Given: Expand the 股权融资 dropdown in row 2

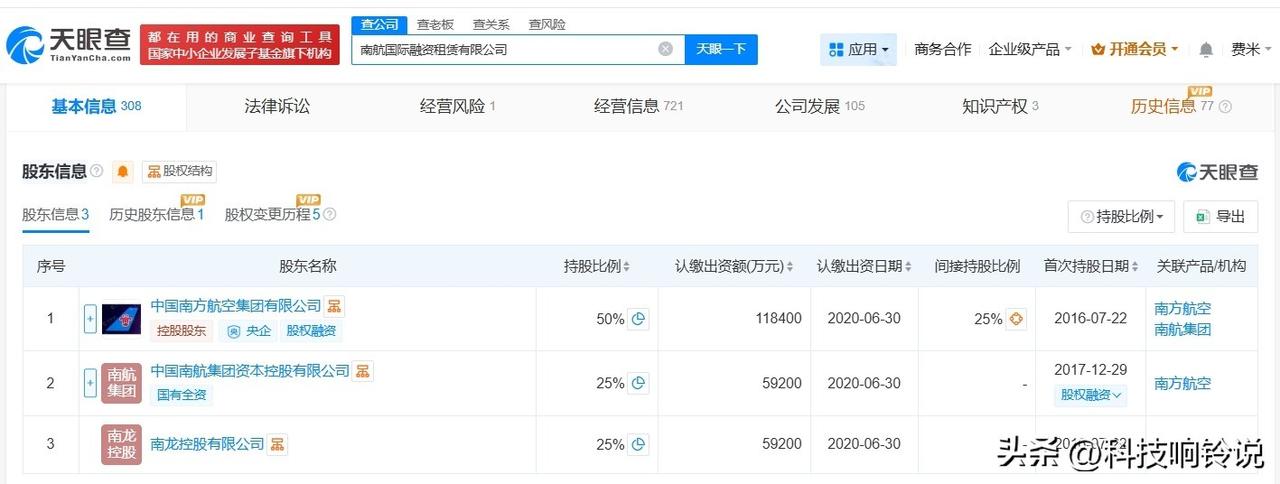Looking at the screenshot, I should 1090,395.
